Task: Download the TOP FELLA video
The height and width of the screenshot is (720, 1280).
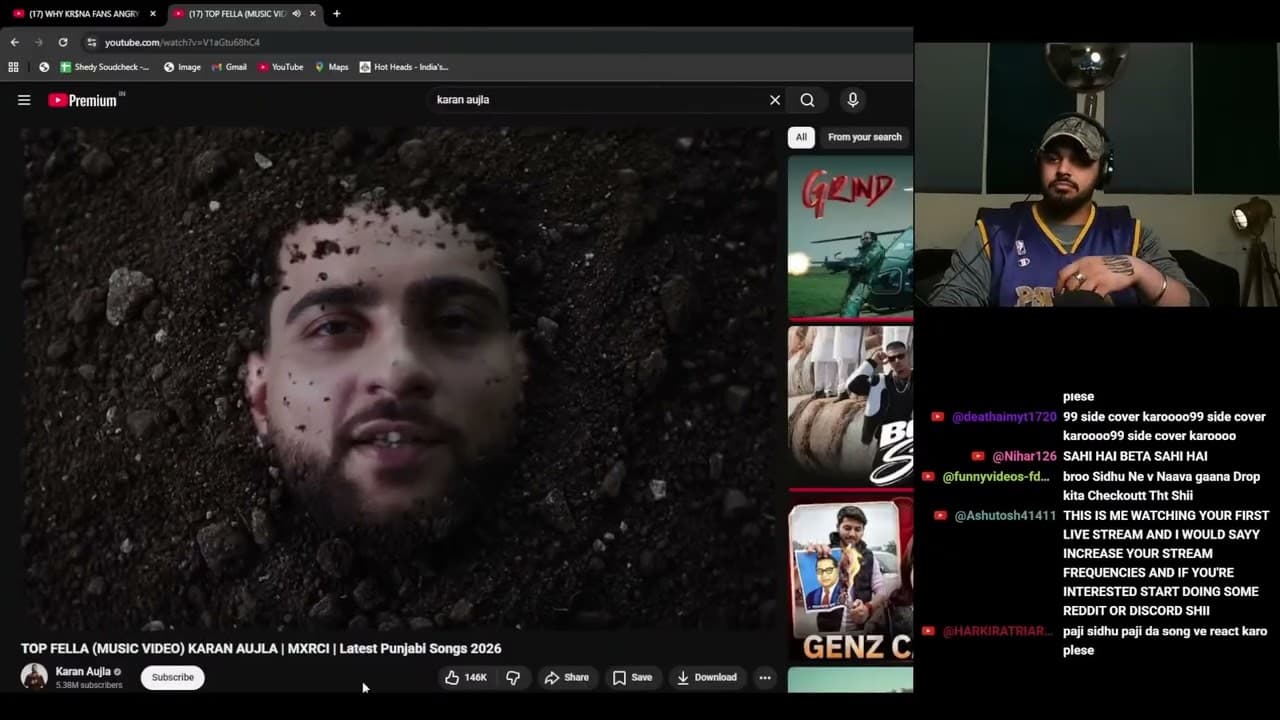Action: click(707, 677)
